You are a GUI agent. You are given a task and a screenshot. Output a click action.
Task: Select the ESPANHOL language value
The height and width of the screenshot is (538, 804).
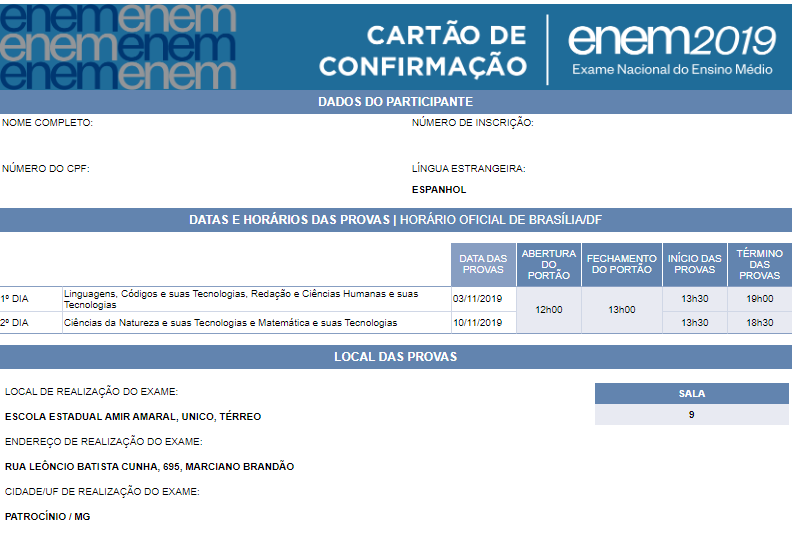[439, 190]
